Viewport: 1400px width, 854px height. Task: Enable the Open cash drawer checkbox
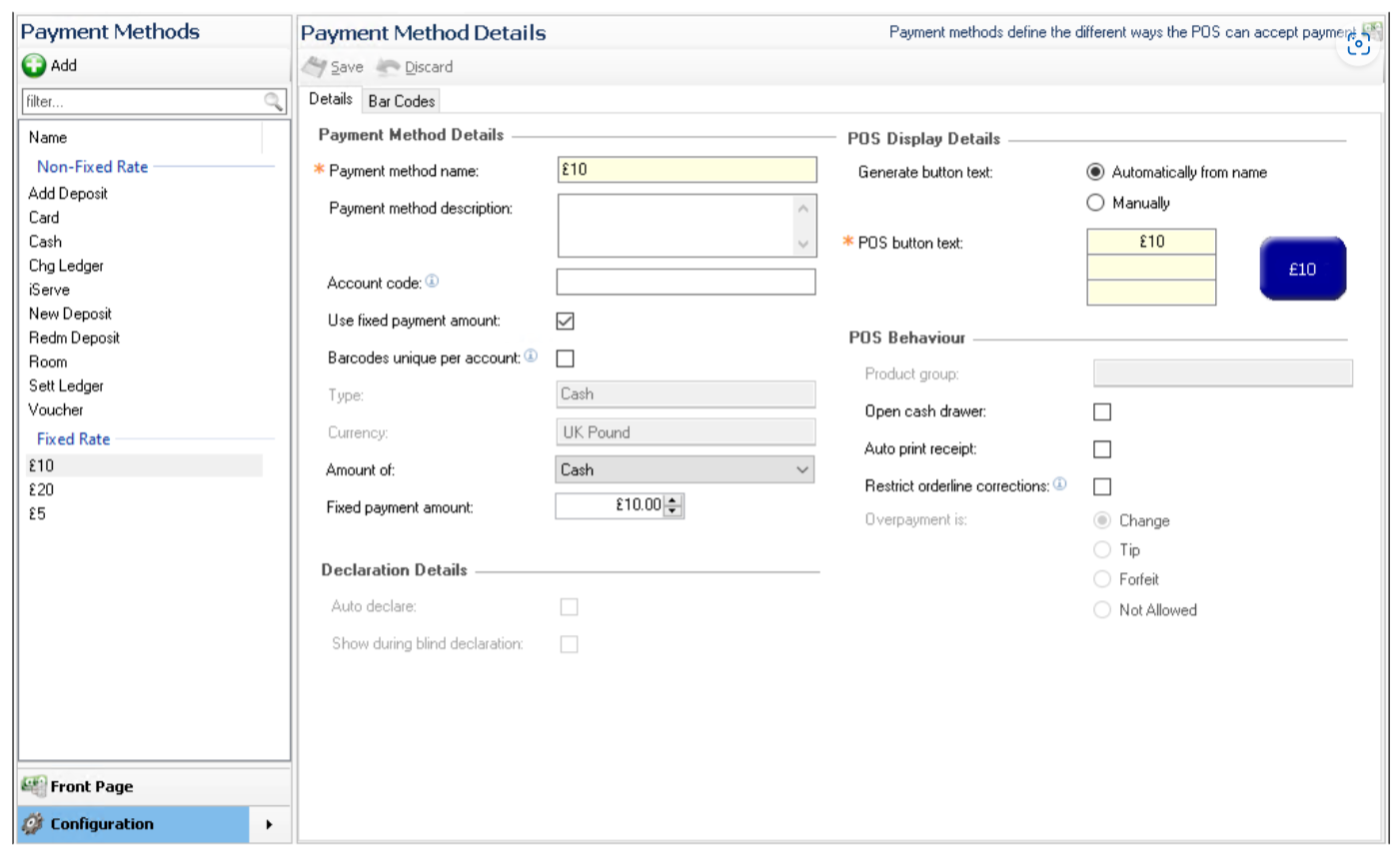click(x=1102, y=412)
